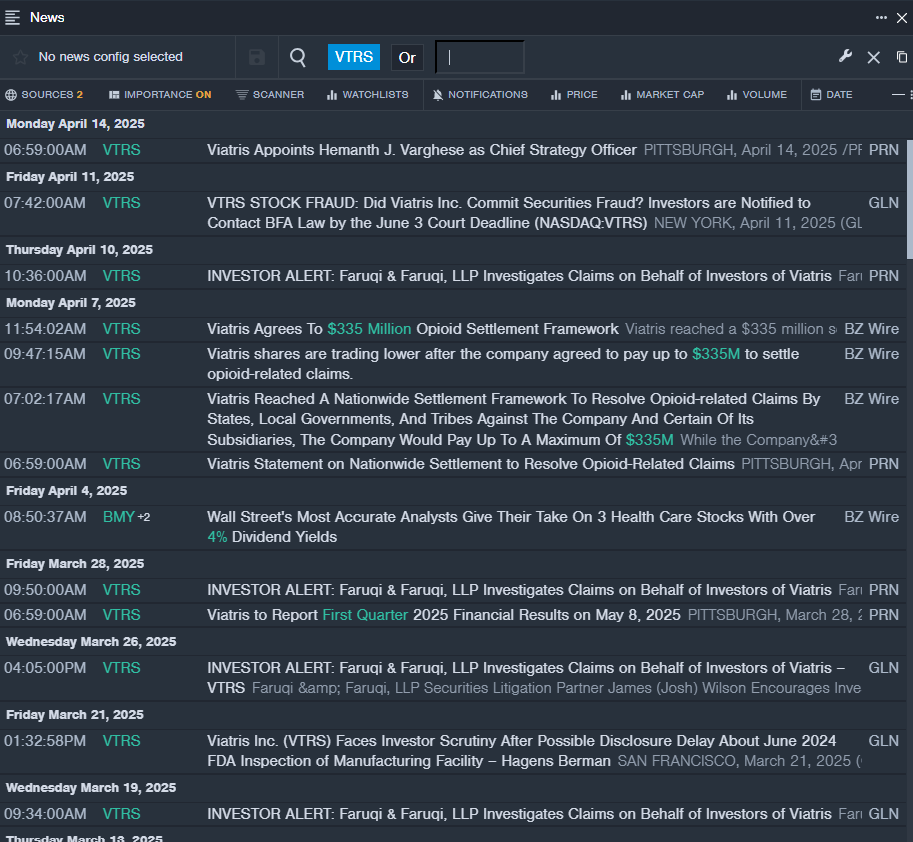Image resolution: width=913 pixels, height=842 pixels.
Task: Expand the Sources filter dropdown
Action: (44, 95)
